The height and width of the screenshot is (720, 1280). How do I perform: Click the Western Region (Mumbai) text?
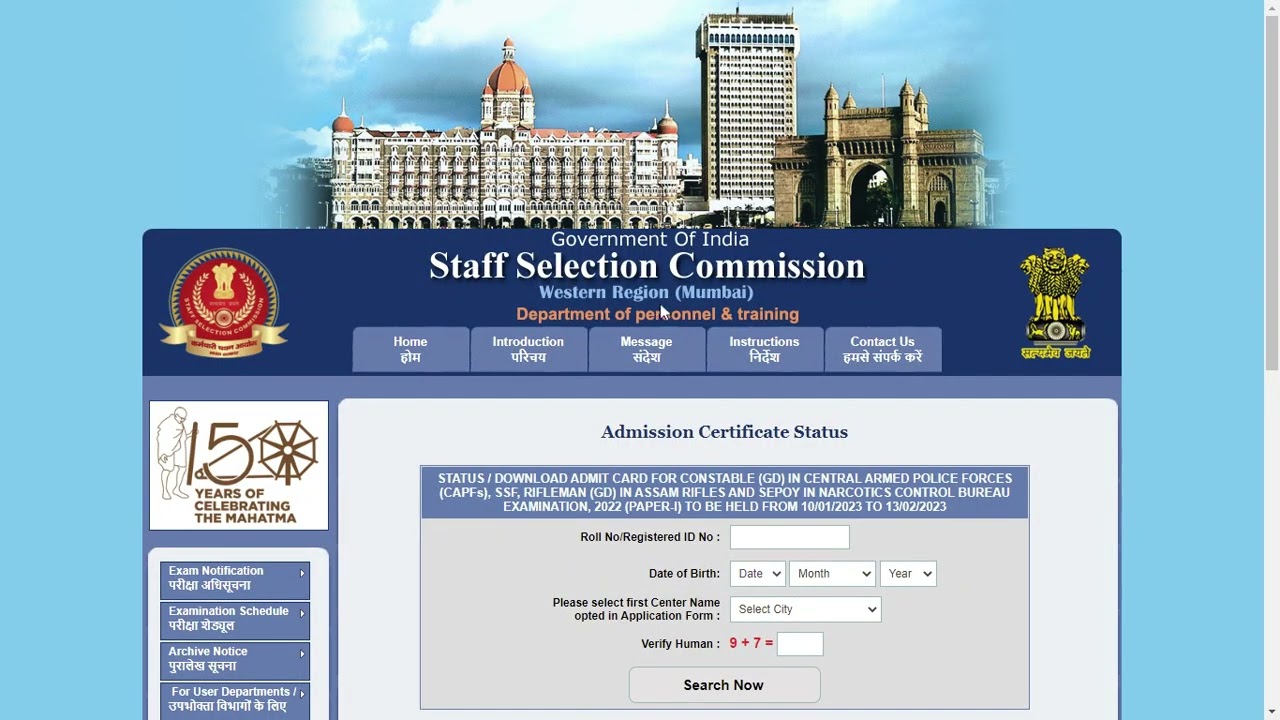646,292
